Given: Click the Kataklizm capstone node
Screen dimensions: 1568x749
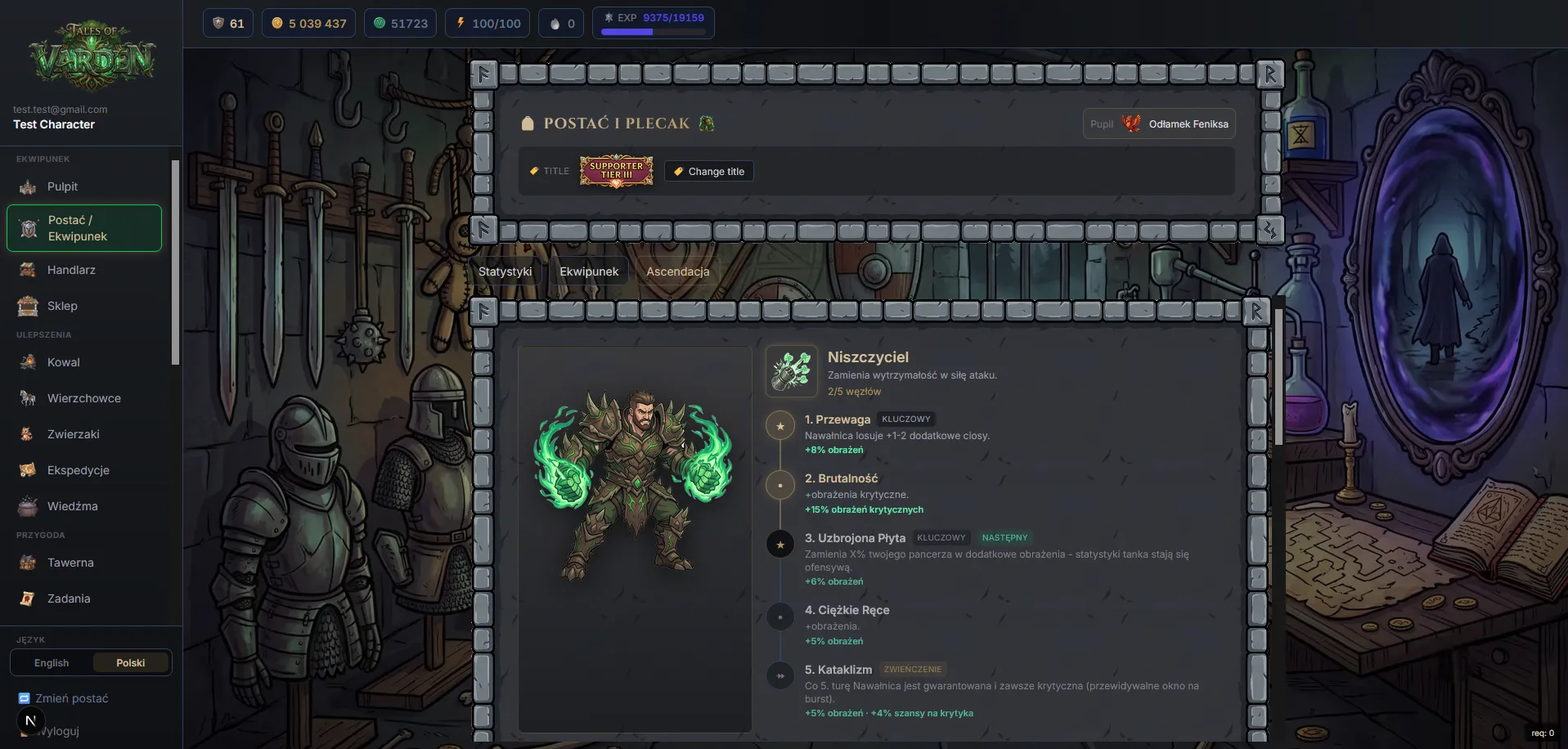Looking at the screenshot, I should [x=780, y=676].
